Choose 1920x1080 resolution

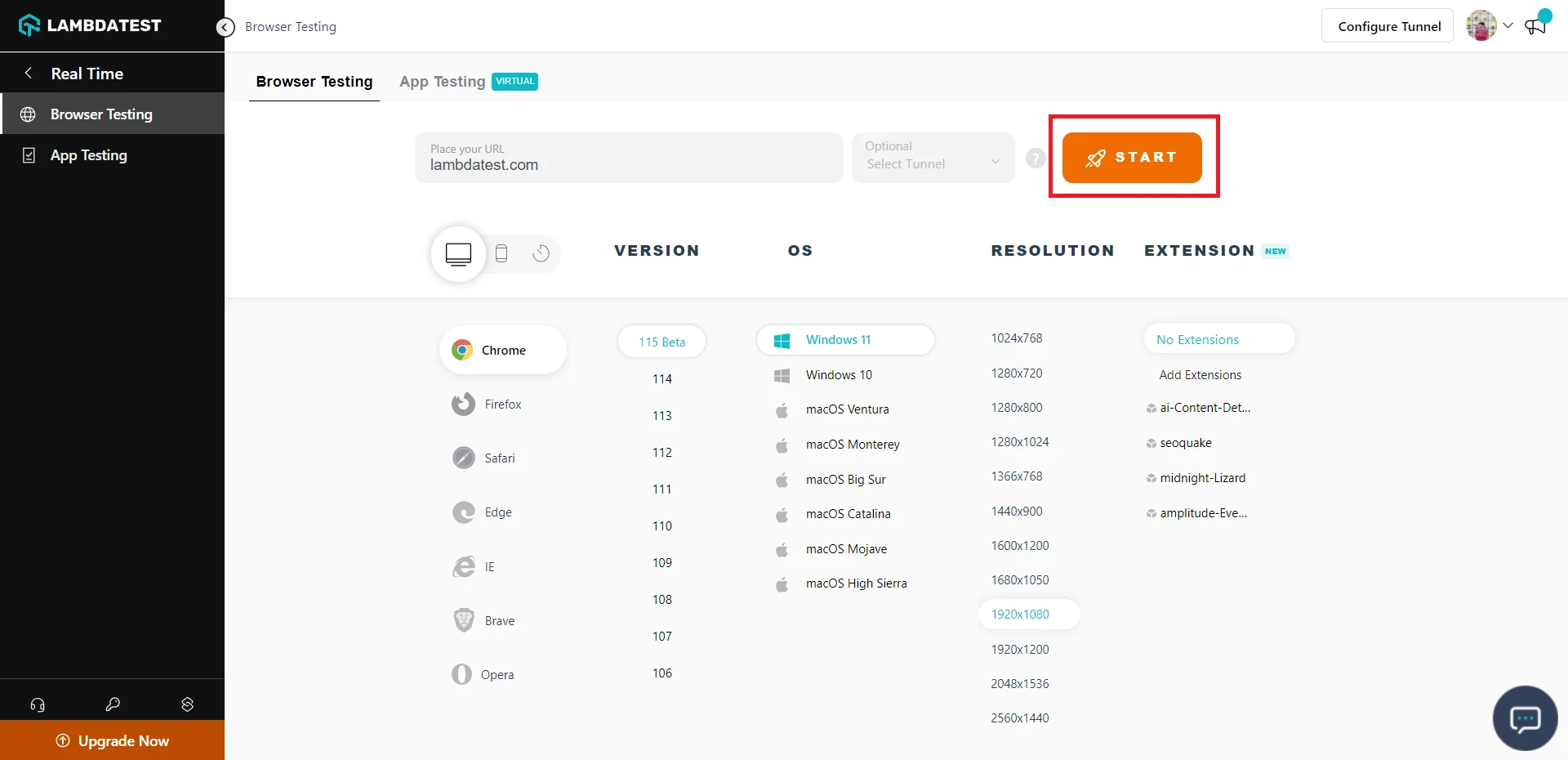click(1029, 614)
